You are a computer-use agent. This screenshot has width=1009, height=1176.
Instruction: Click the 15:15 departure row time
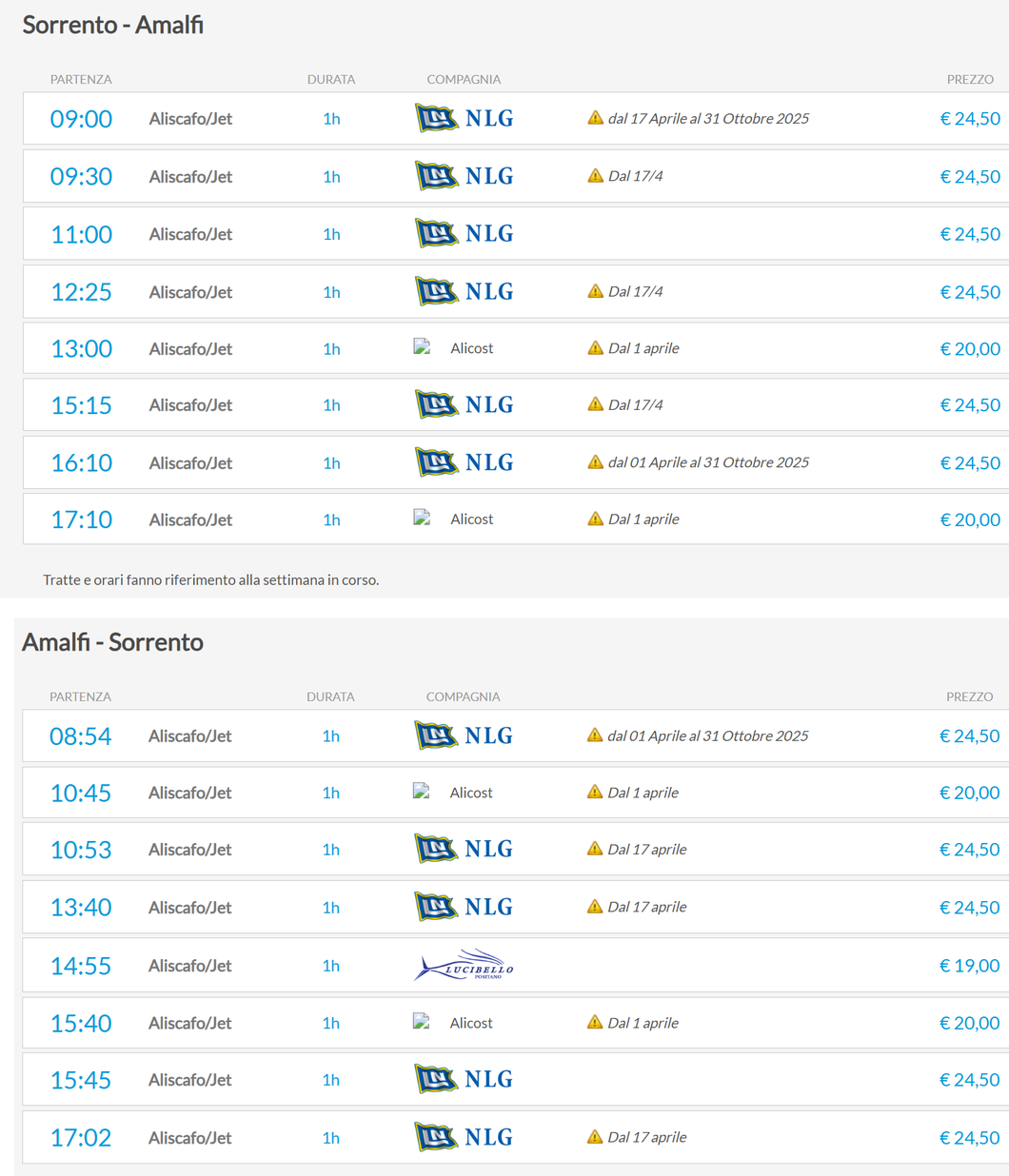click(x=81, y=405)
